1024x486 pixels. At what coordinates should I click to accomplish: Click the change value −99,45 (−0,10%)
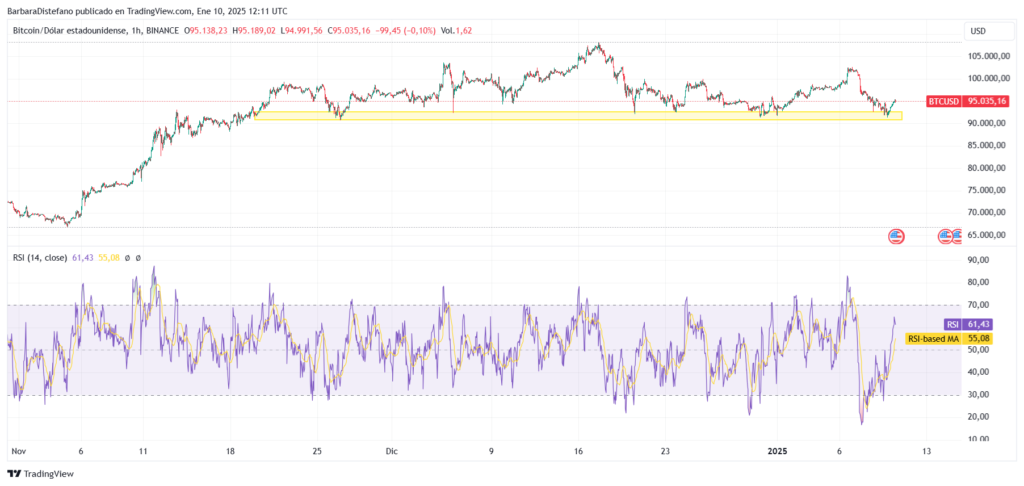(x=407, y=29)
